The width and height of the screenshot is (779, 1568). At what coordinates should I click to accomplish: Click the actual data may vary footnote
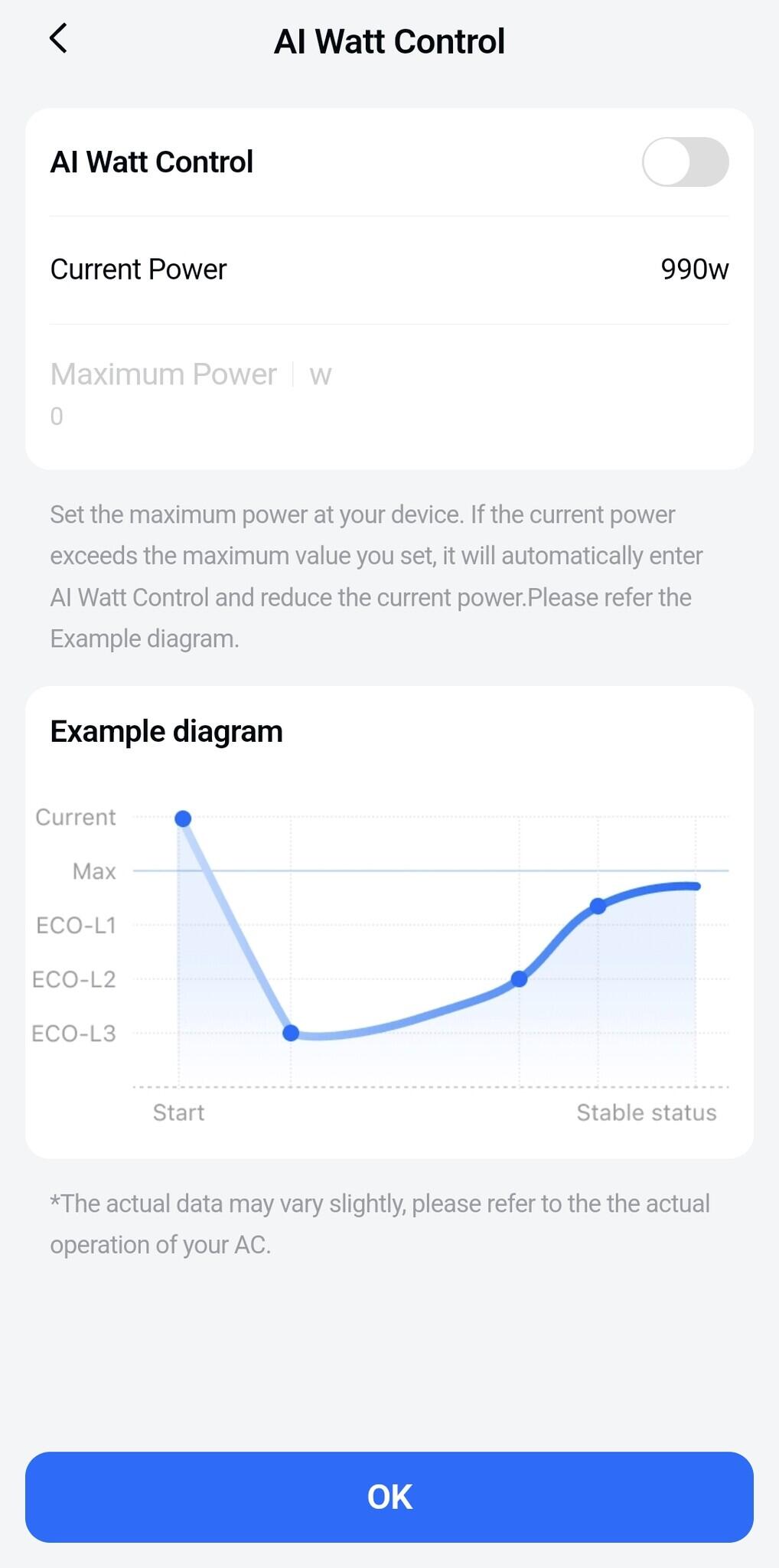[380, 1224]
